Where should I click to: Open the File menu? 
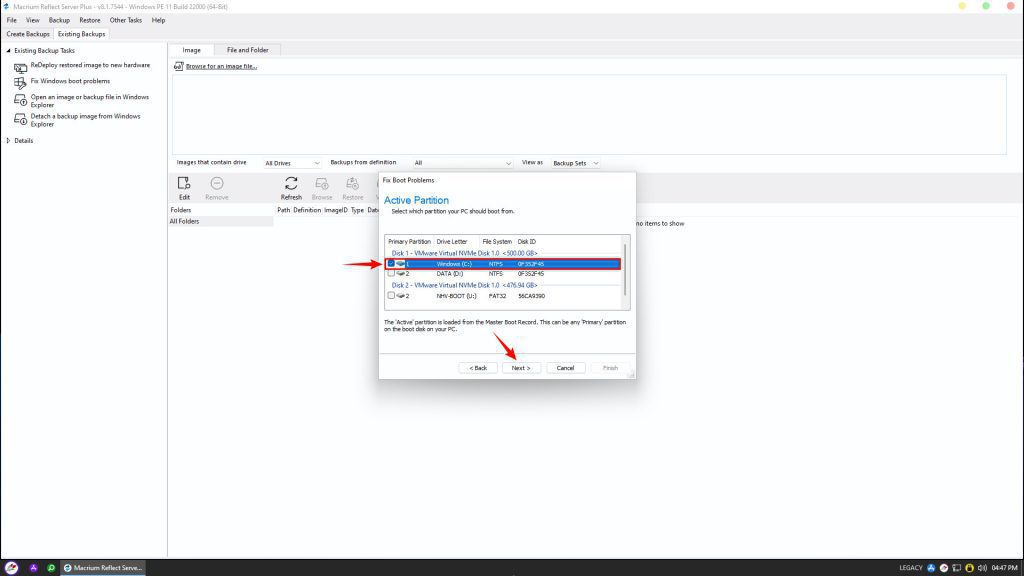[12, 20]
